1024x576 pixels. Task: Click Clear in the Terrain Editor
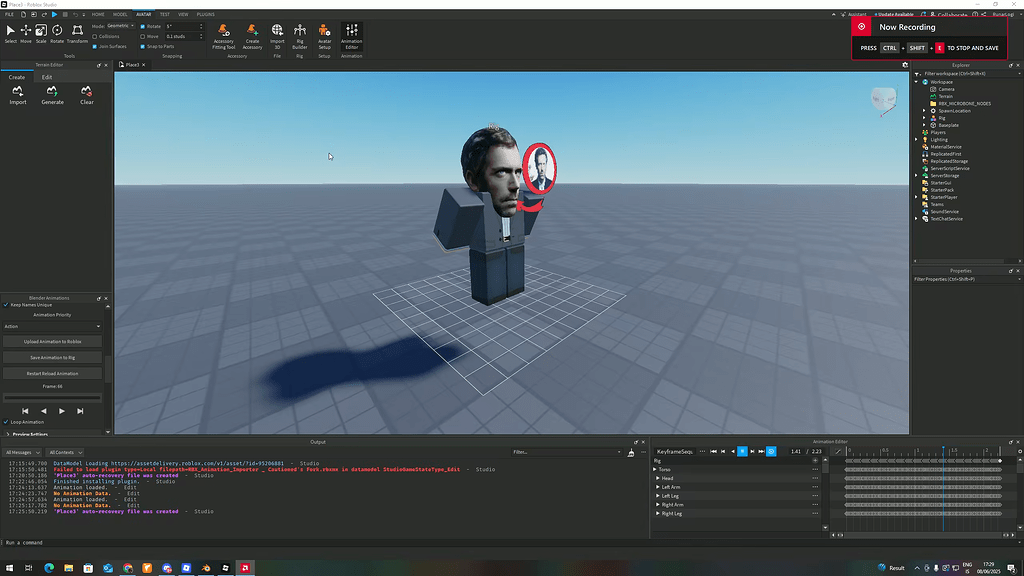(87, 95)
